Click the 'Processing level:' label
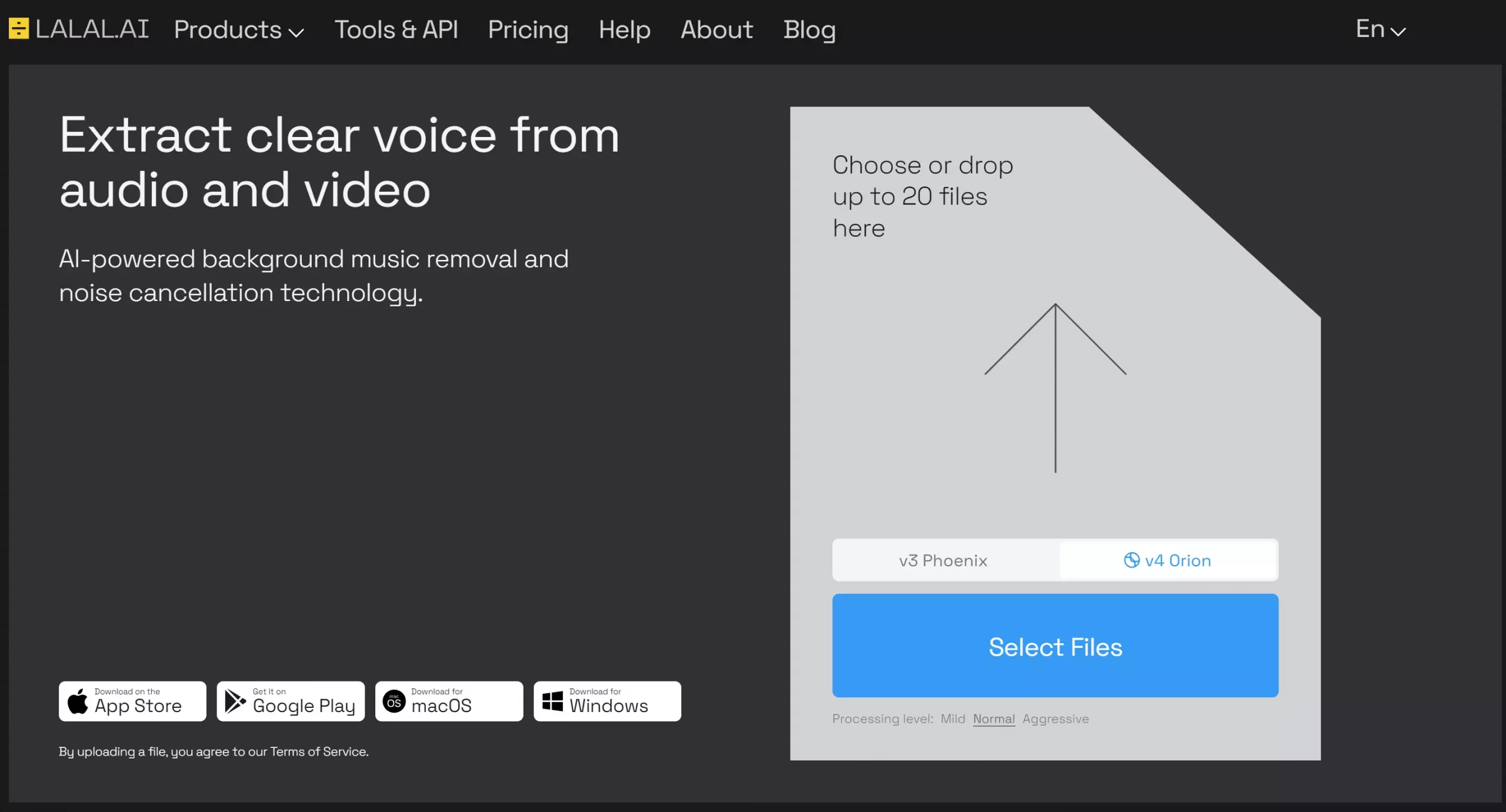 (882, 719)
